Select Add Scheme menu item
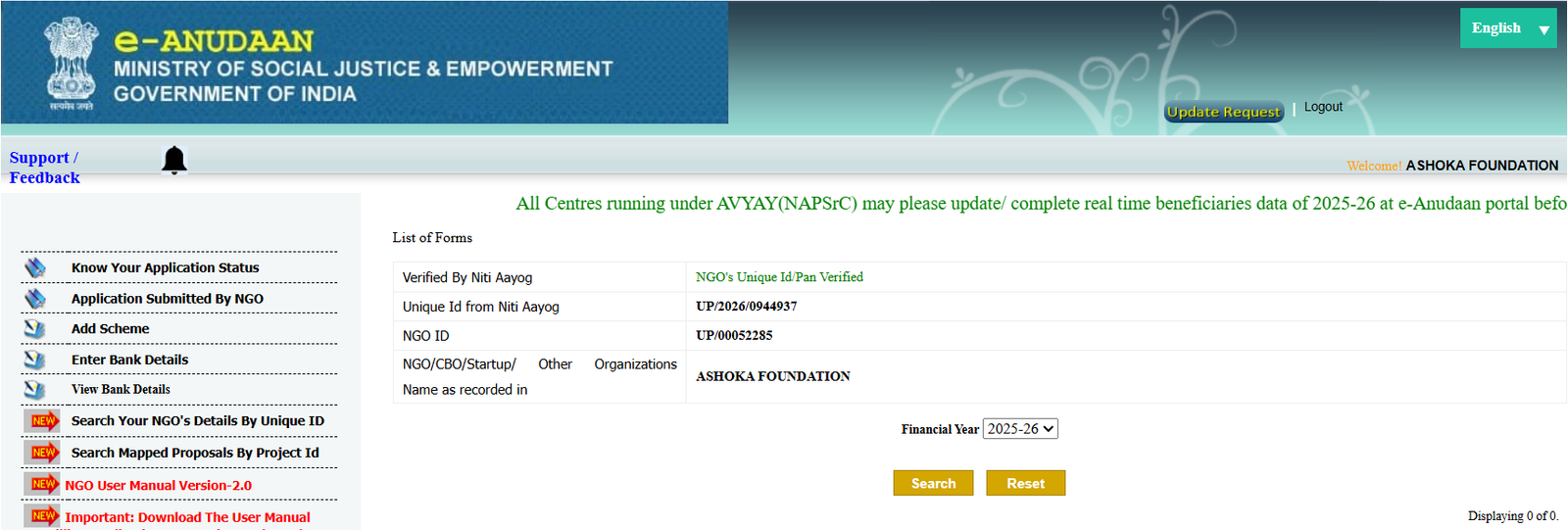 coord(111,329)
